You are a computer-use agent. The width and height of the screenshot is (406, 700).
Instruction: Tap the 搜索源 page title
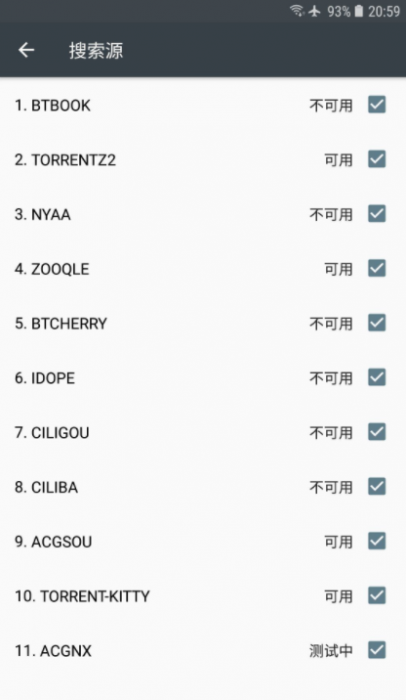click(x=96, y=50)
